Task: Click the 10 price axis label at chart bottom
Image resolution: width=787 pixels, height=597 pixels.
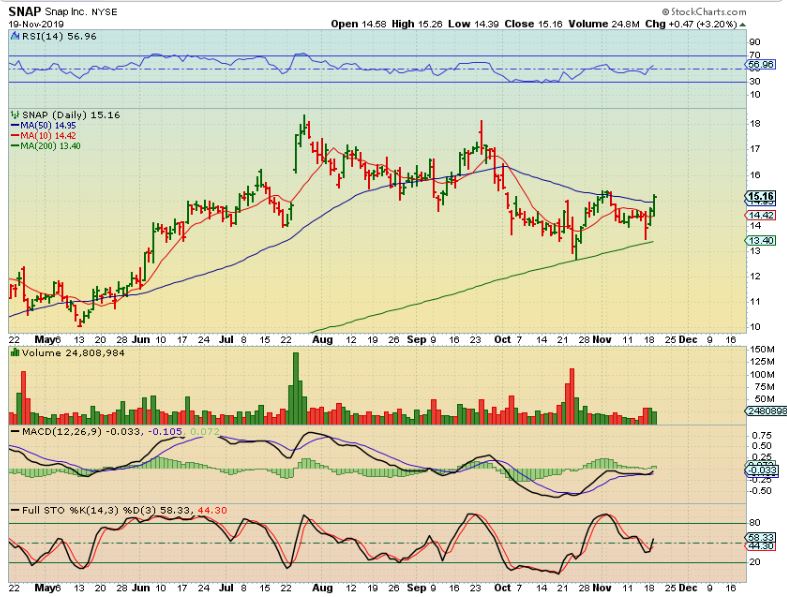Action: [754, 327]
